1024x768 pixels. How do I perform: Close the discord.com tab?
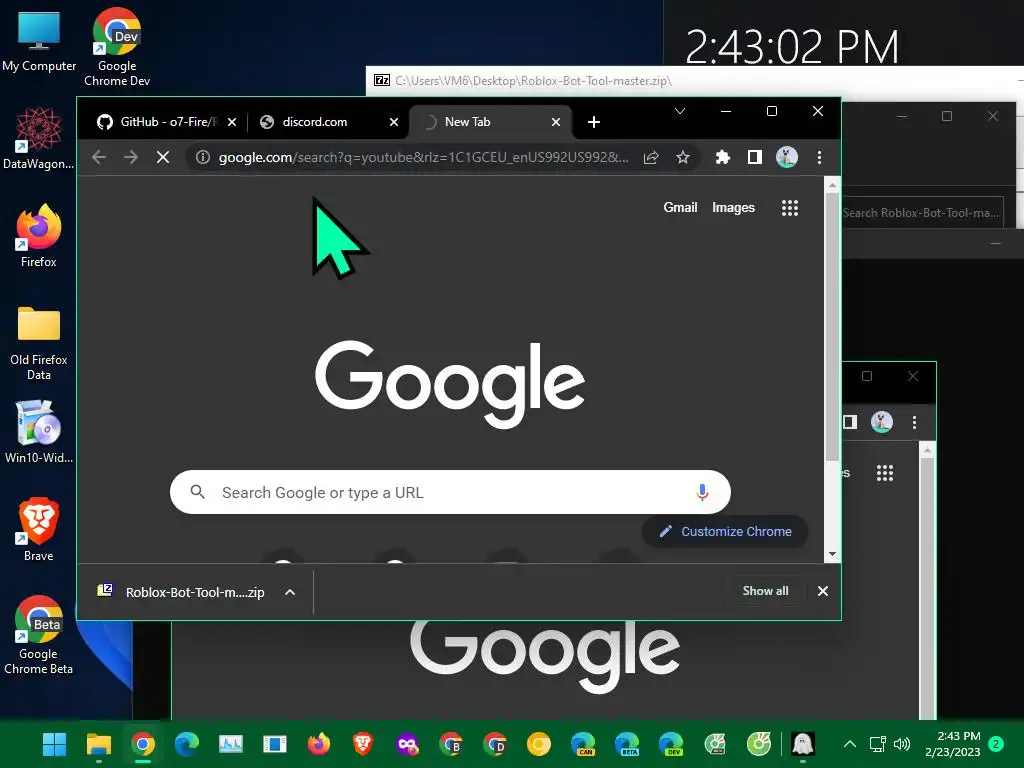pos(394,122)
